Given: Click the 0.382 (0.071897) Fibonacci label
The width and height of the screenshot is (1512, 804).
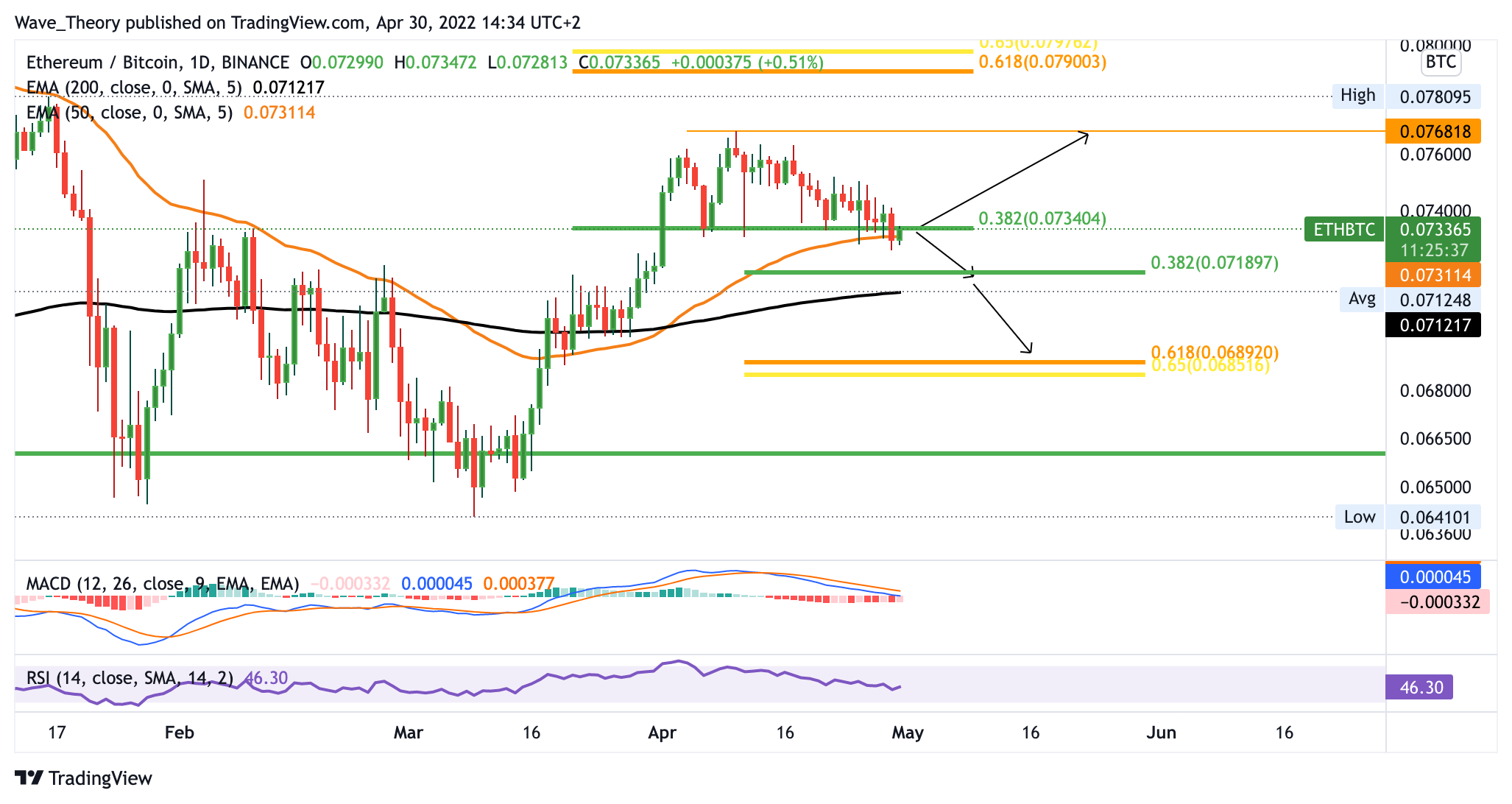Looking at the screenshot, I should [x=1214, y=263].
